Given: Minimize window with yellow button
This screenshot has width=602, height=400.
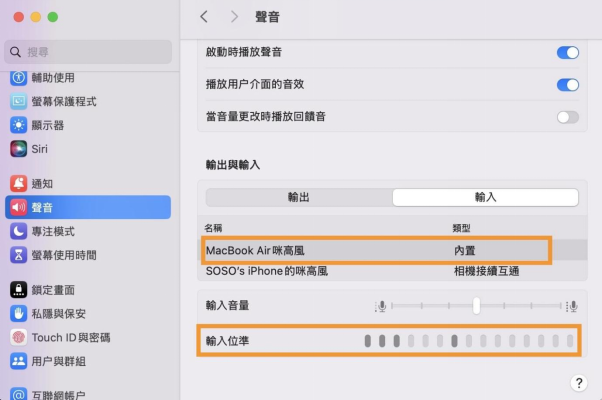Looking at the screenshot, I should [x=36, y=17].
